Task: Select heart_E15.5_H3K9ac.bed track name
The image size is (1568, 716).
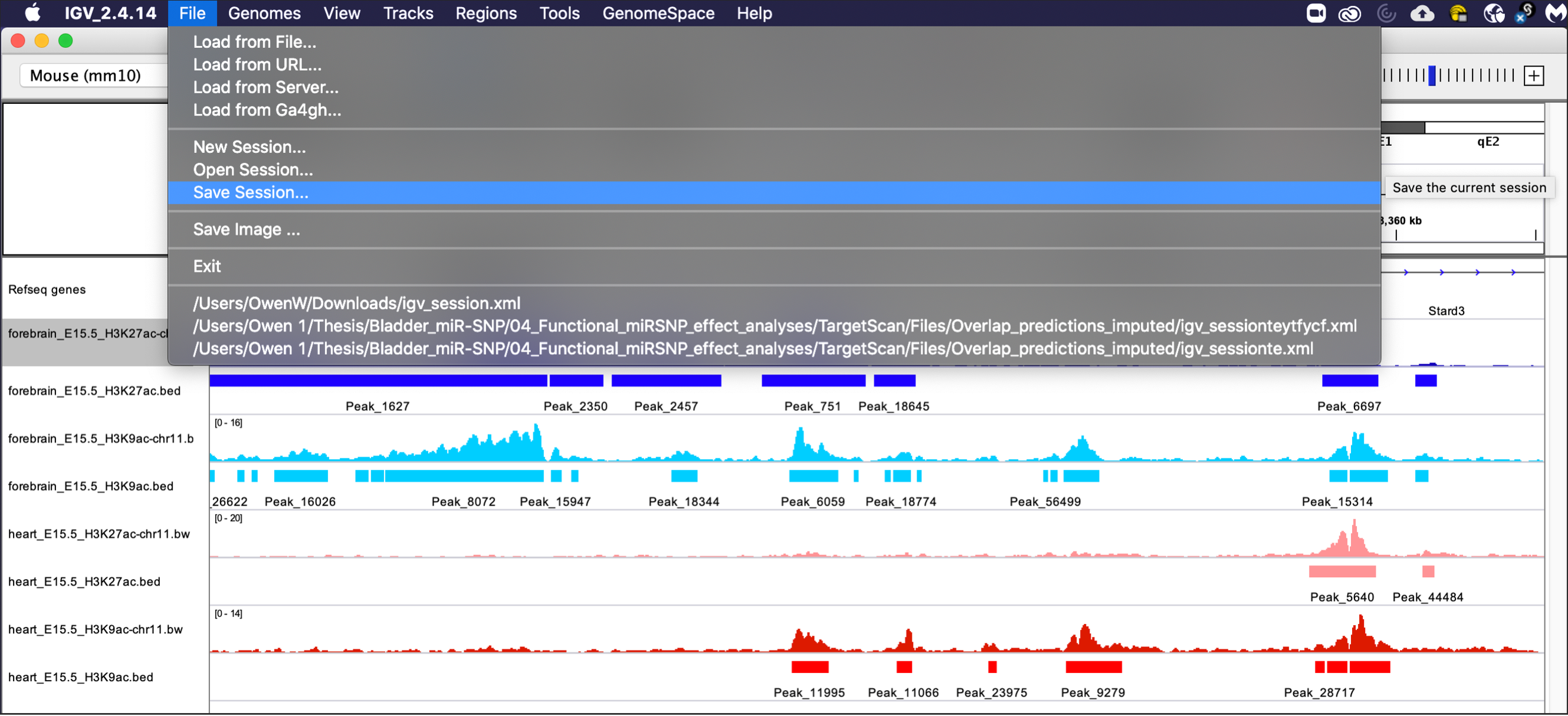Action: pos(80,677)
